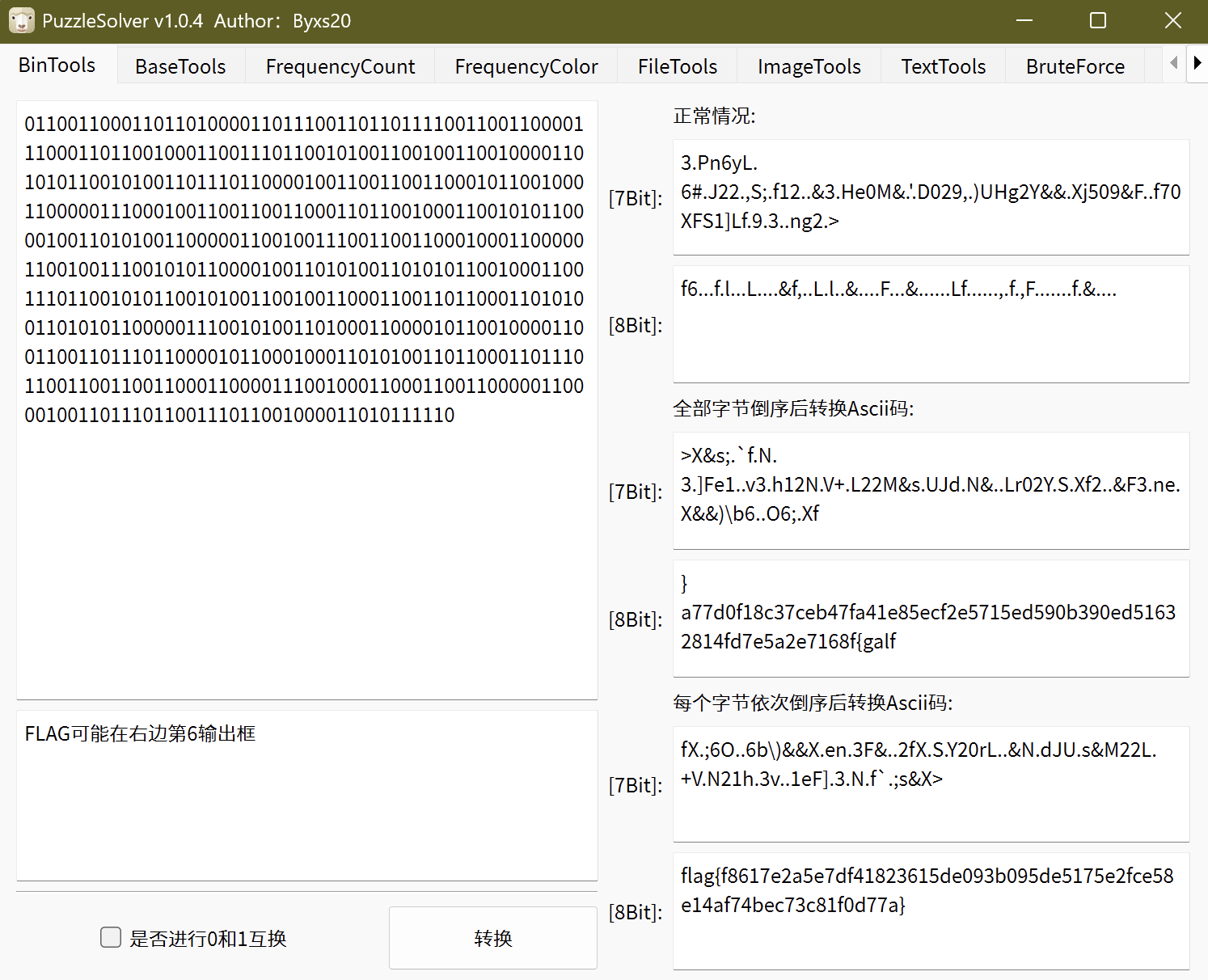The width and height of the screenshot is (1208, 980).
Task: Go to the FrequencyColor tab
Action: (526, 66)
